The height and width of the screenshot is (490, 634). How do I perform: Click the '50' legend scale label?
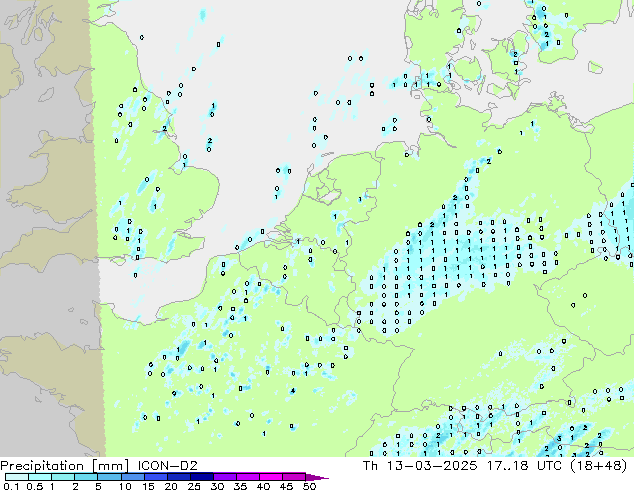309,486
